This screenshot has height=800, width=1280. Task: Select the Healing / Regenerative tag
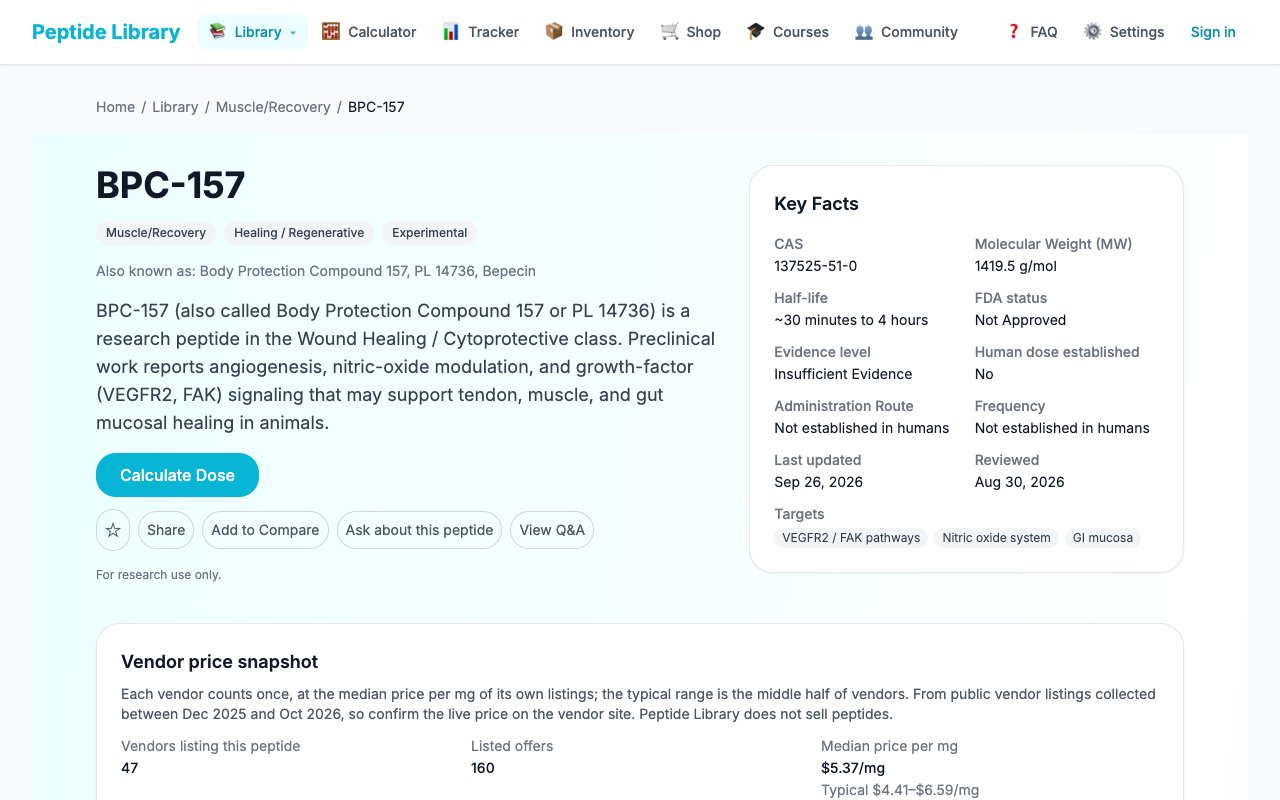(x=299, y=233)
